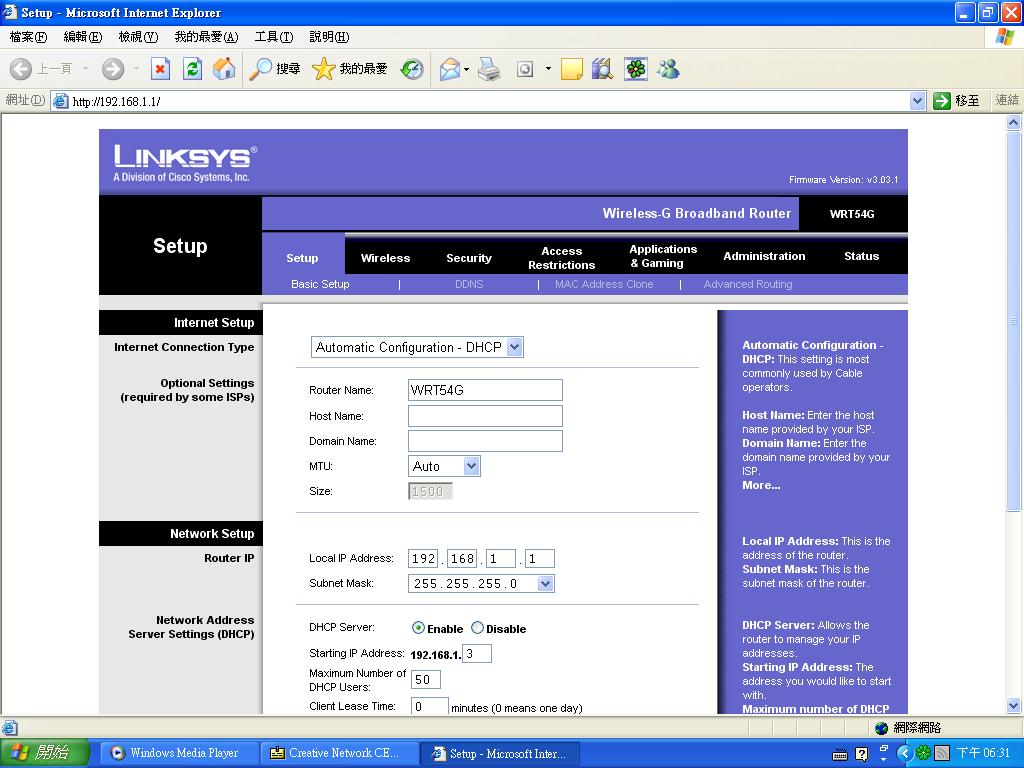This screenshot has width=1024, height=768.
Task: Open the 我的最愛(A) menu
Action: click(x=206, y=37)
